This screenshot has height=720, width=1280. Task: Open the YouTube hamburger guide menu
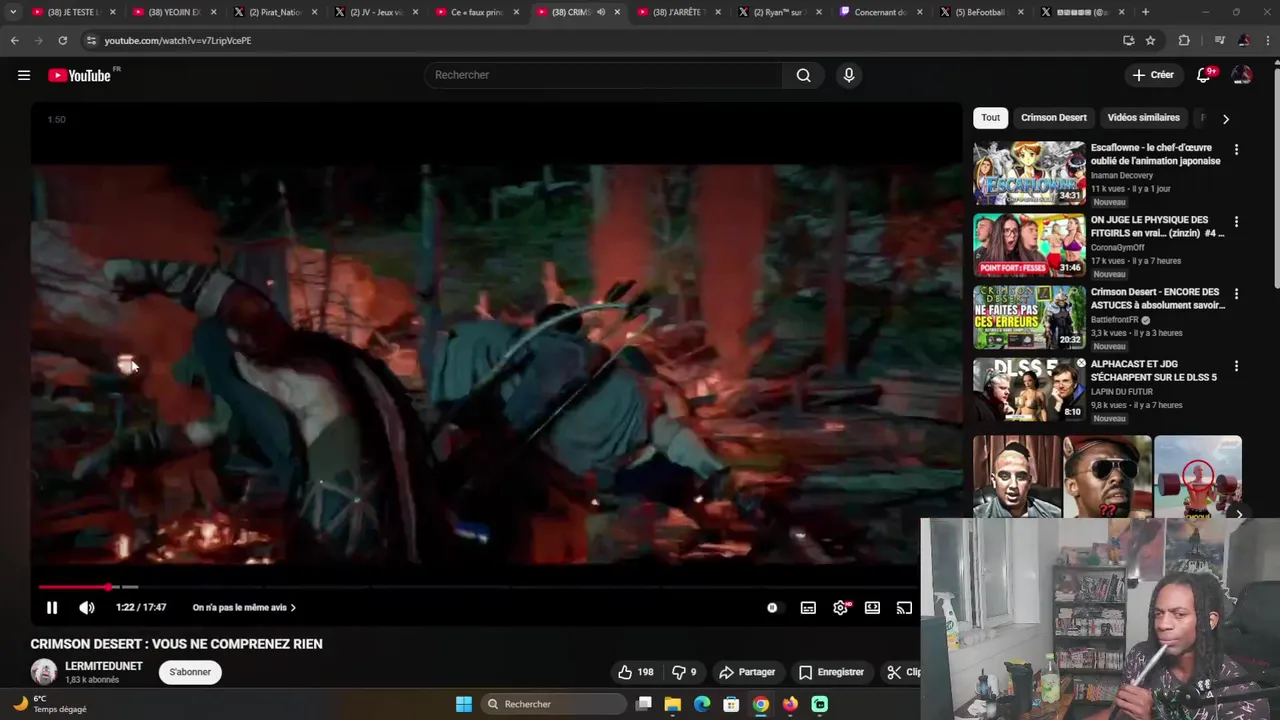coord(24,75)
